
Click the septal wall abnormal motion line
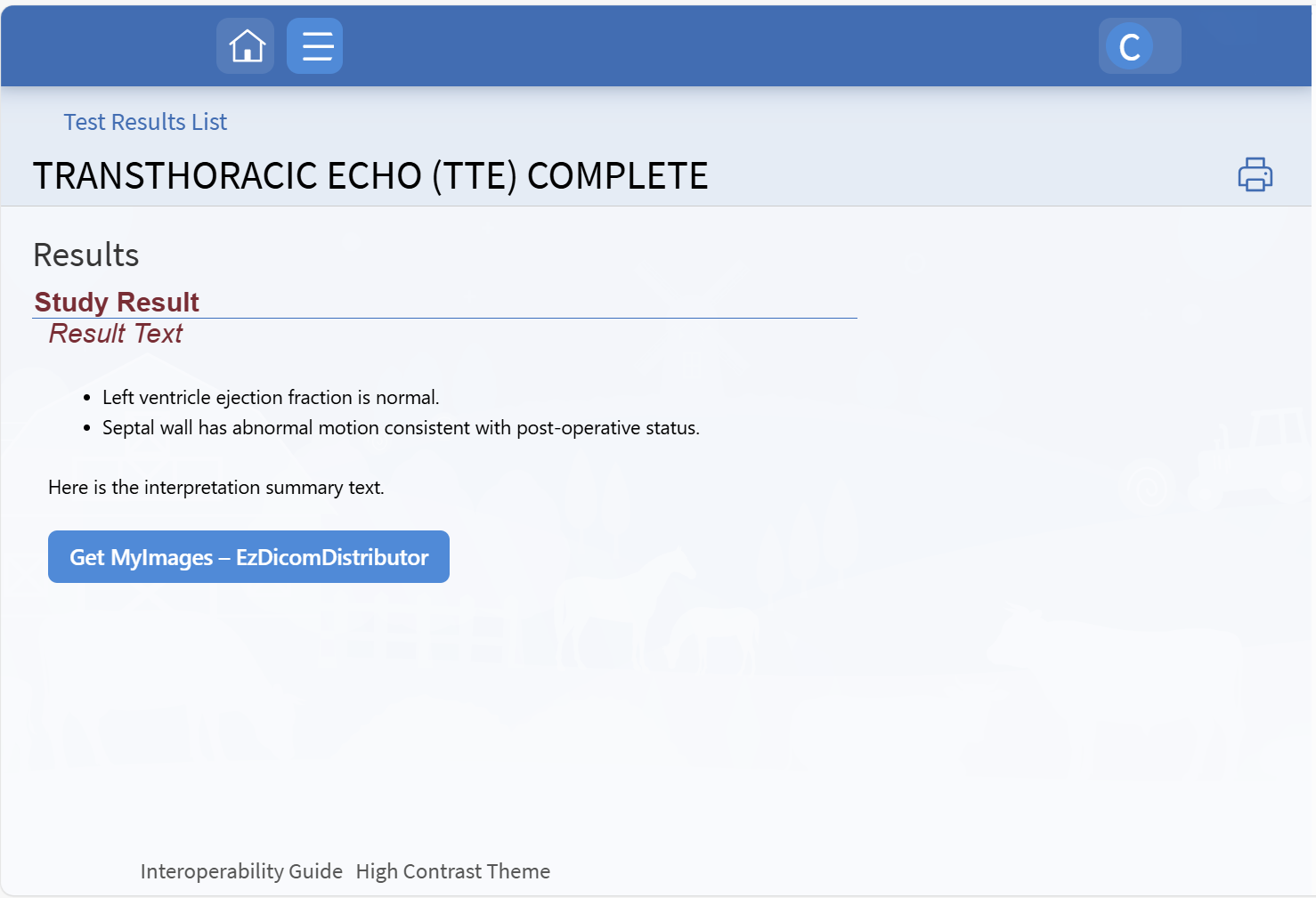click(401, 428)
